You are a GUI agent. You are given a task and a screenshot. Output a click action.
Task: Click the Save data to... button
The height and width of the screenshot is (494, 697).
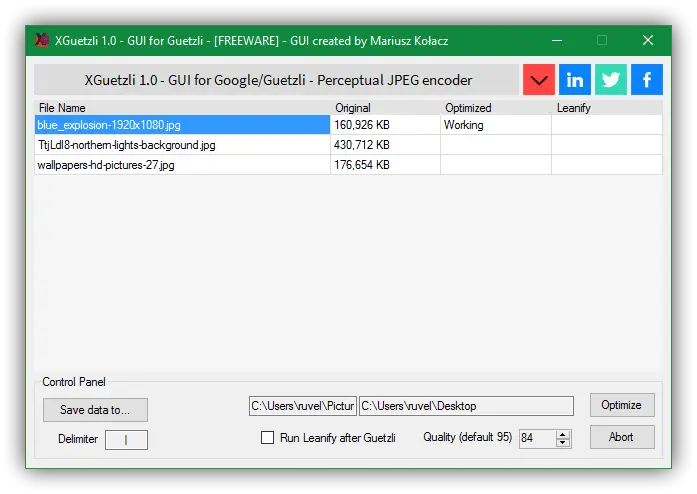click(95, 410)
